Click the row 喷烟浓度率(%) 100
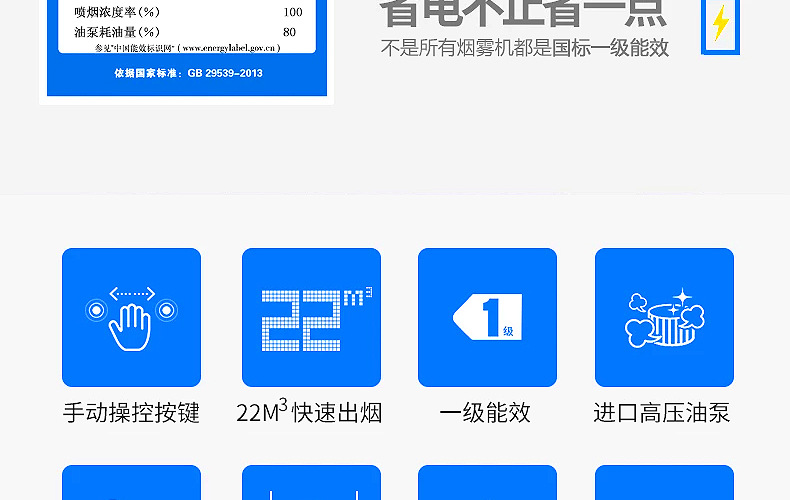The width and height of the screenshot is (790, 500). (188, 12)
